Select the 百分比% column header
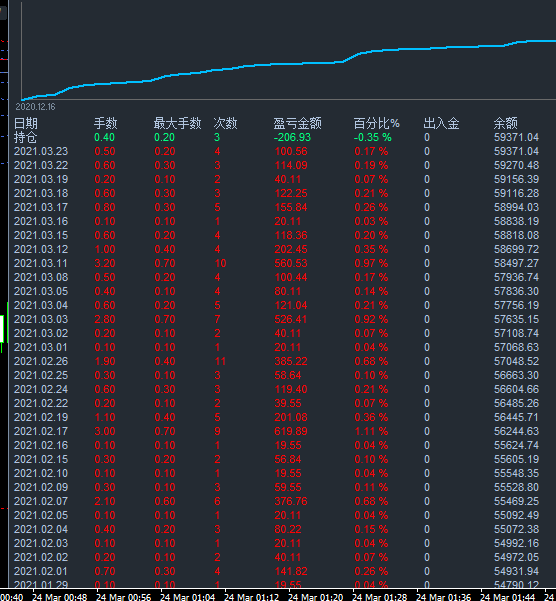 click(x=376, y=123)
